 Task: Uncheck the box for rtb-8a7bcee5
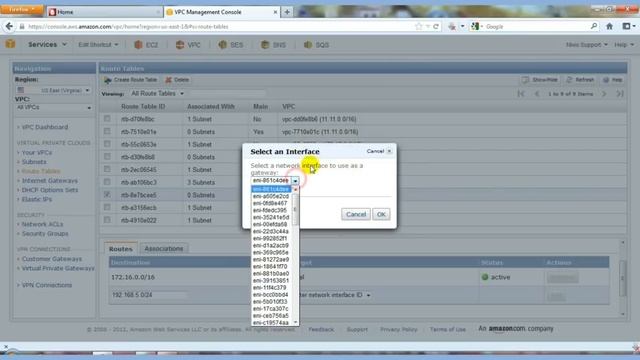[107, 195]
